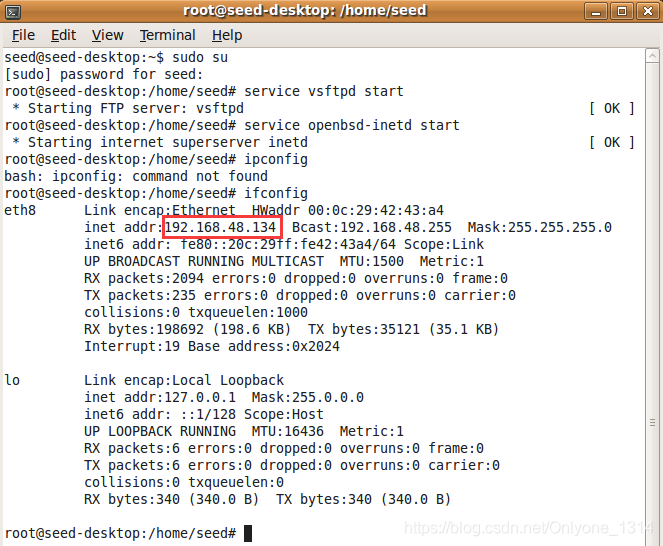Viewport: 663px width, 546px height.
Task: Open the Edit menu
Action: click(x=63, y=35)
